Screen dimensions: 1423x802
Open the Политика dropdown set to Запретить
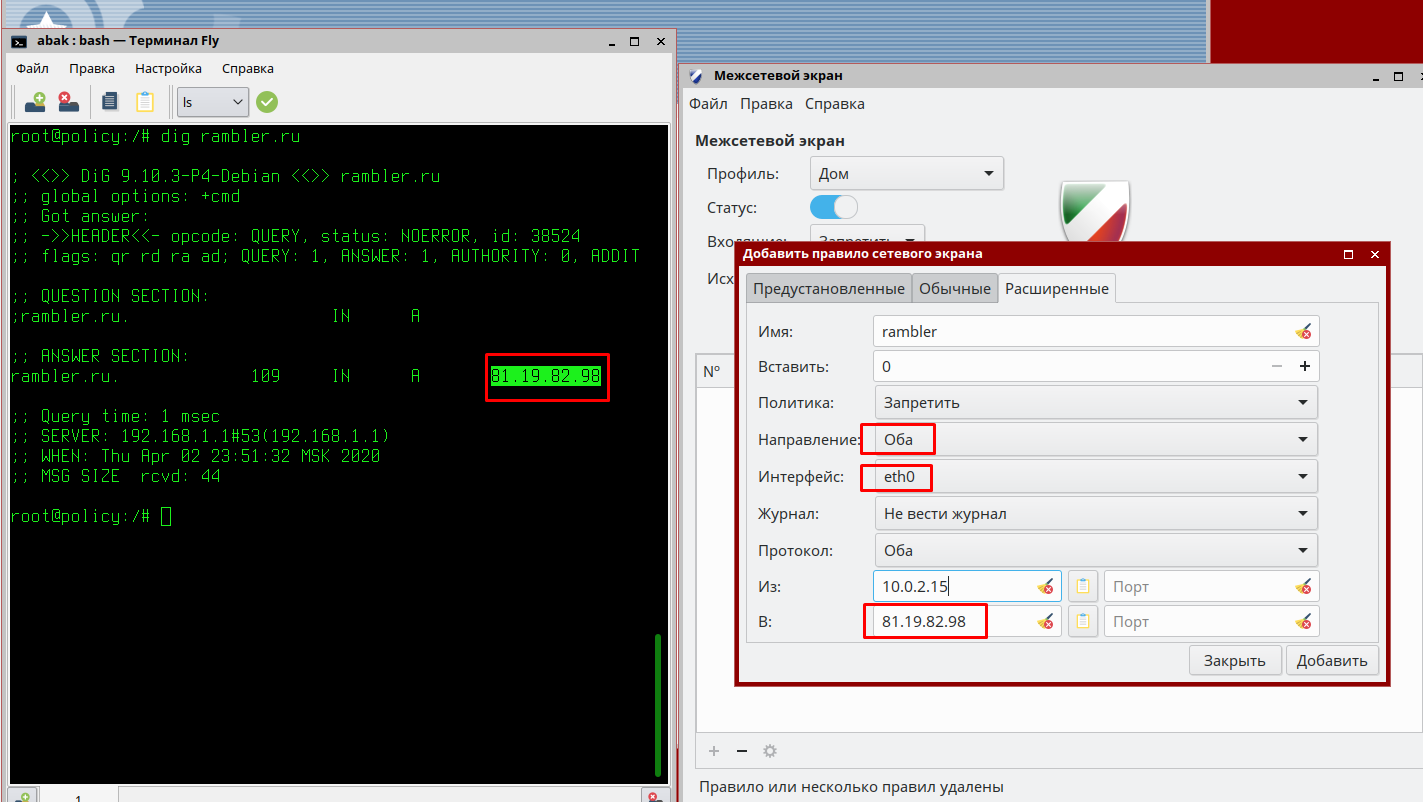click(1096, 403)
